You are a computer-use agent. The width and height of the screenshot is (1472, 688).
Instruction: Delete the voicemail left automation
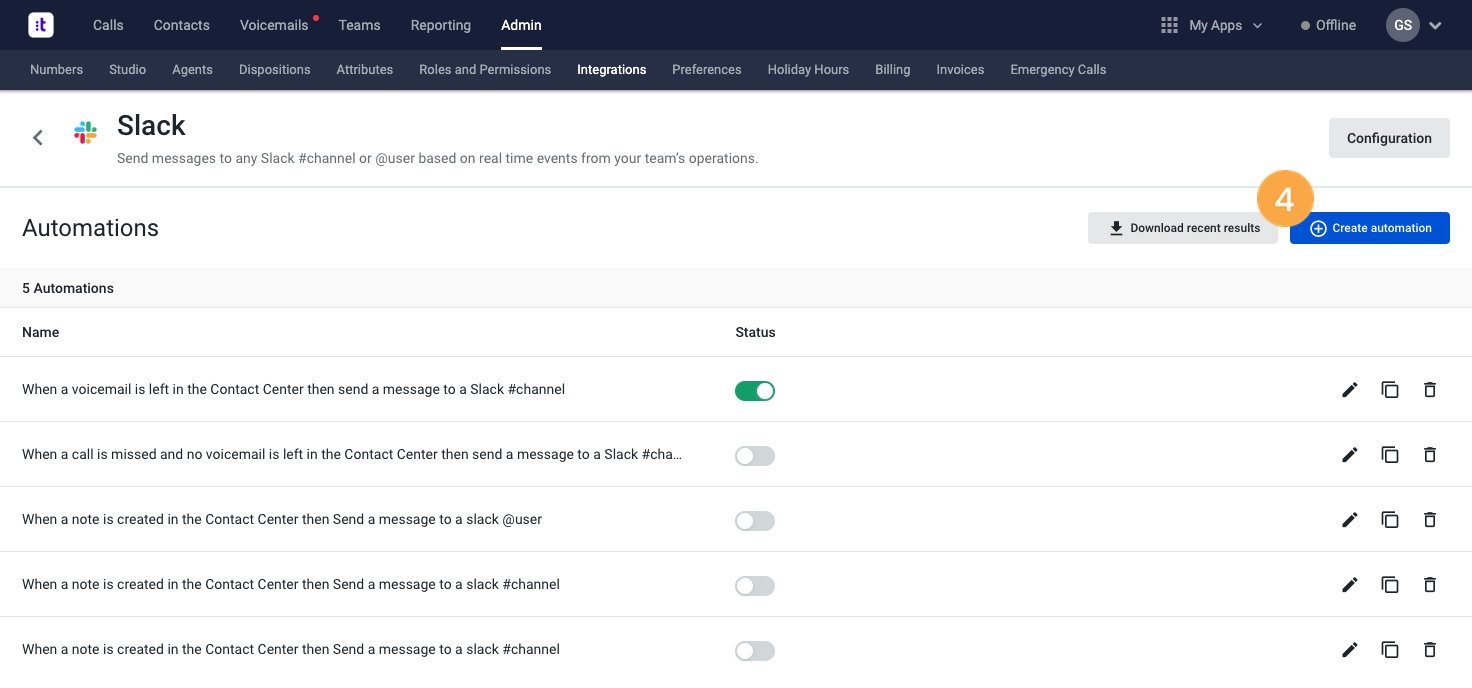(1430, 390)
